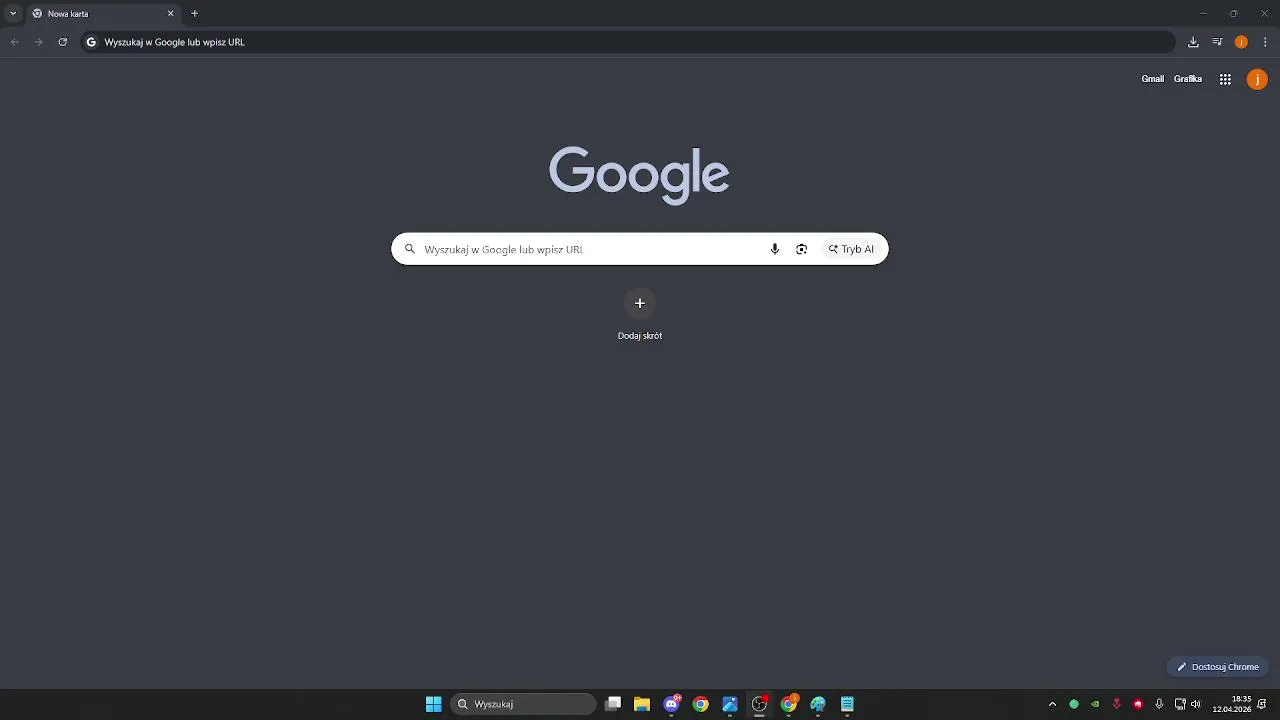Open the Gmail link

(1153, 79)
